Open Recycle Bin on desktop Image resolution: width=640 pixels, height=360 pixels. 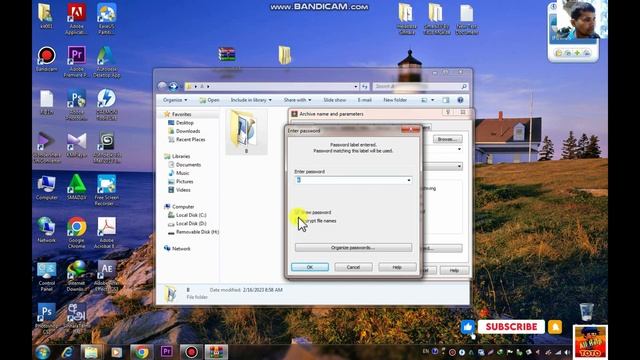pyautogui.click(x=587, y=312)
